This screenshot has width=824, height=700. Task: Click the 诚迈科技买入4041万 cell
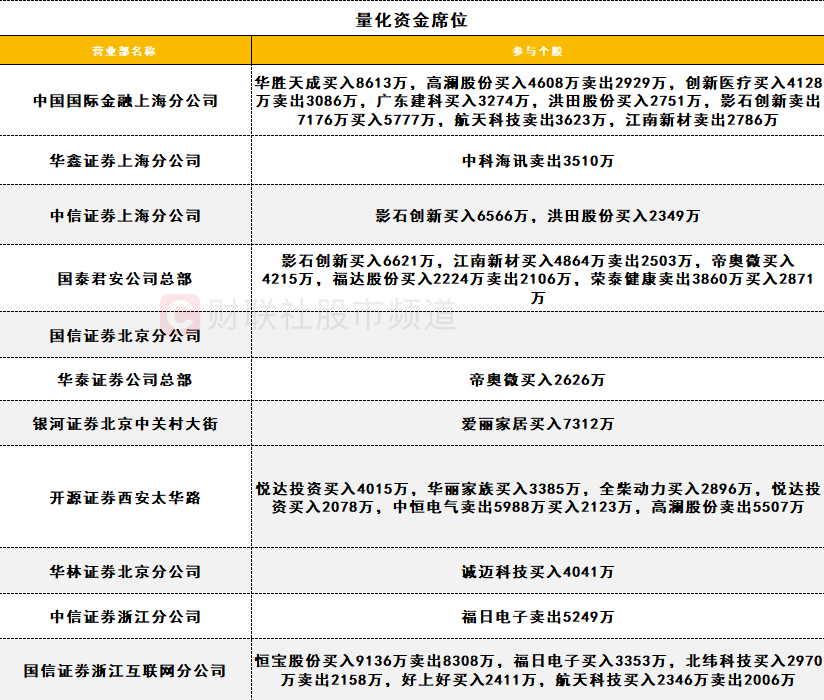tap(538, 571)
